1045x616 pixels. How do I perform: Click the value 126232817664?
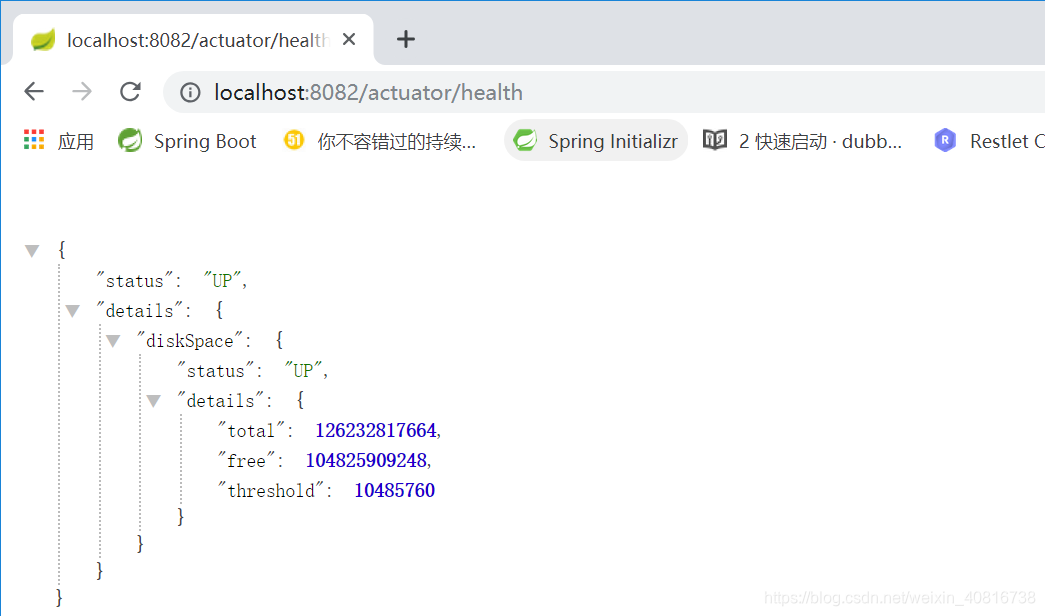(x=376, y=431)
